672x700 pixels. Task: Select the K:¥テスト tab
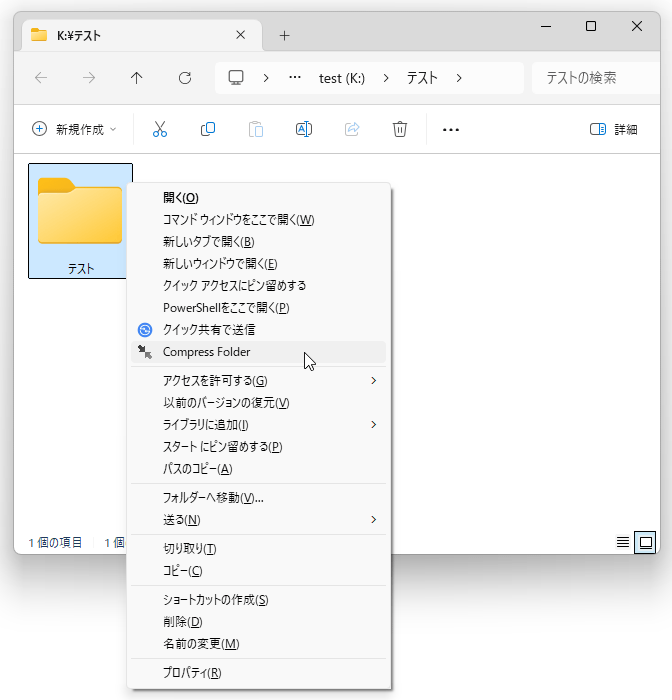(x=142, y=35)
